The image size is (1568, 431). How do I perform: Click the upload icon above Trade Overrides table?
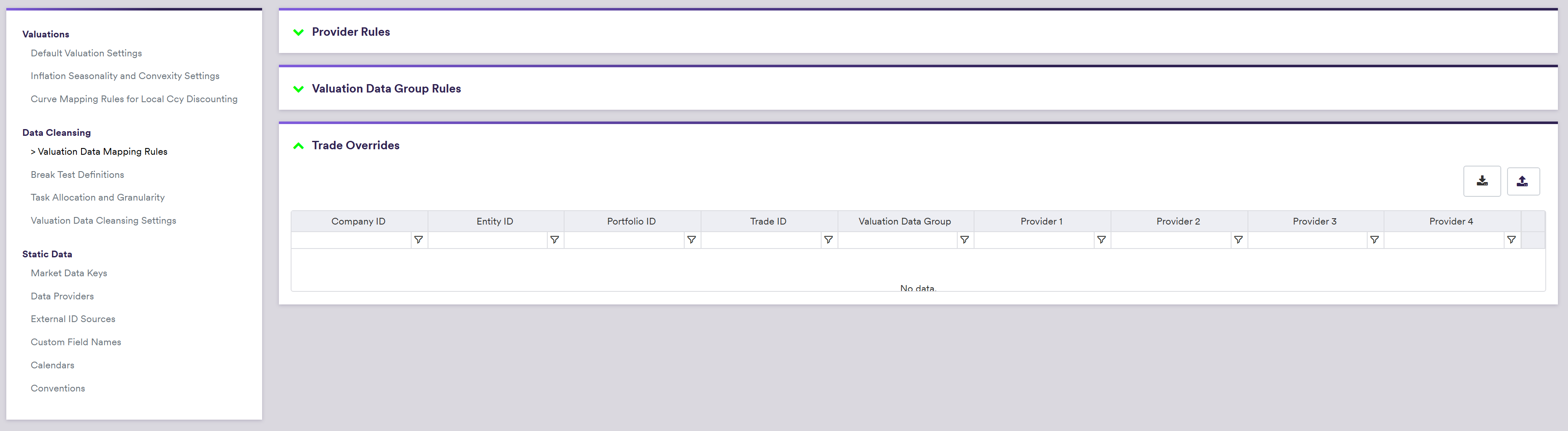coord(1522,181)
